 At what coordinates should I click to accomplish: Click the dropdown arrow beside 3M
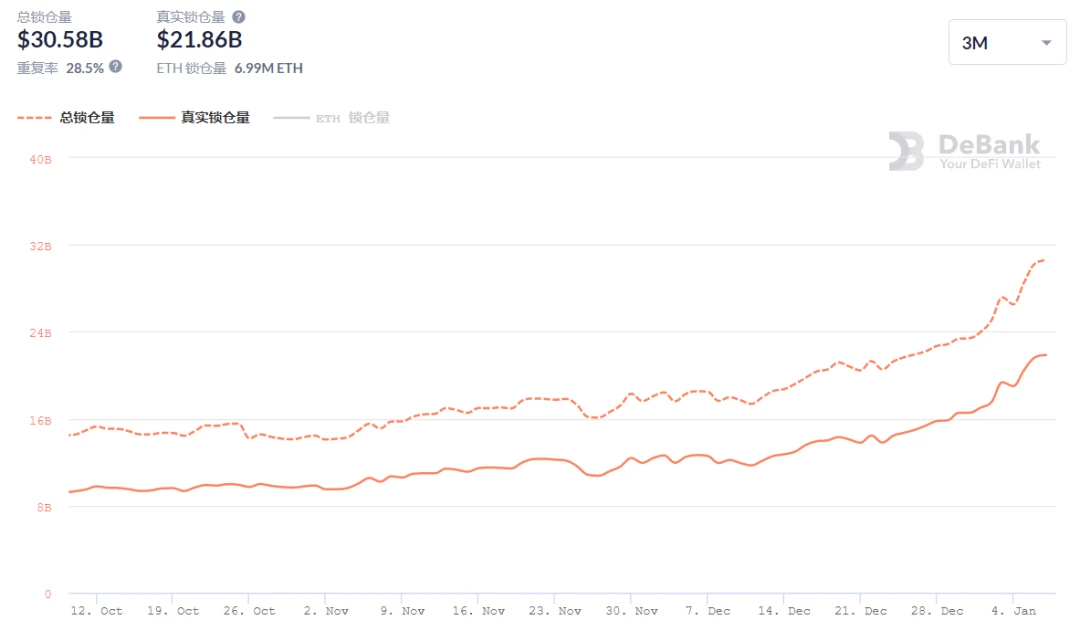pyautogui.click(x=1046, y=43)
